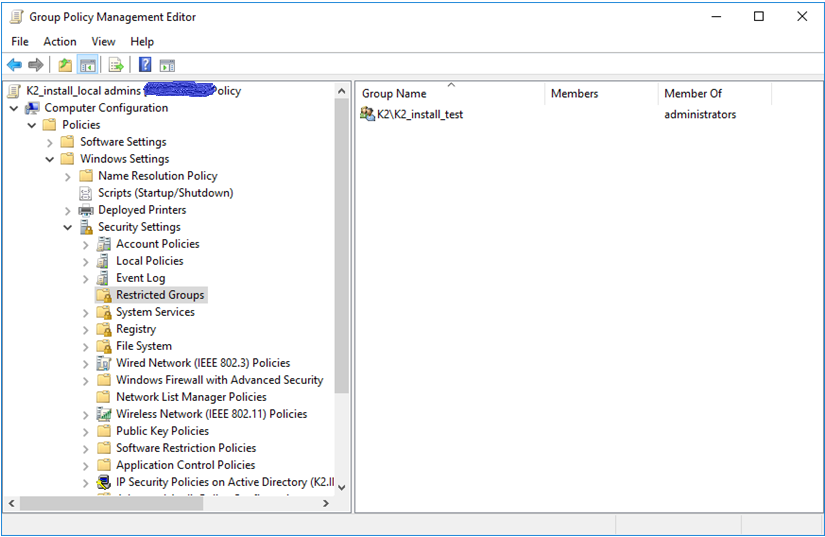Click the System Services folder icon

point(104,312)
